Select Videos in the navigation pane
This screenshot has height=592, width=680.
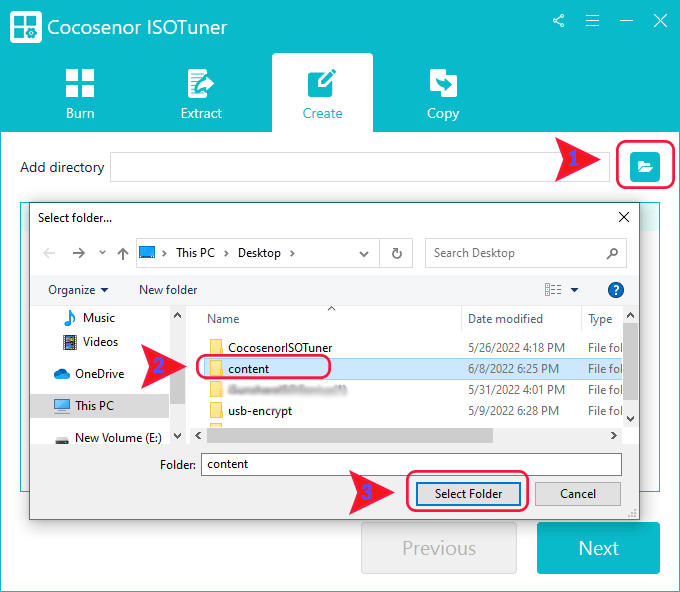click(91, 342)
